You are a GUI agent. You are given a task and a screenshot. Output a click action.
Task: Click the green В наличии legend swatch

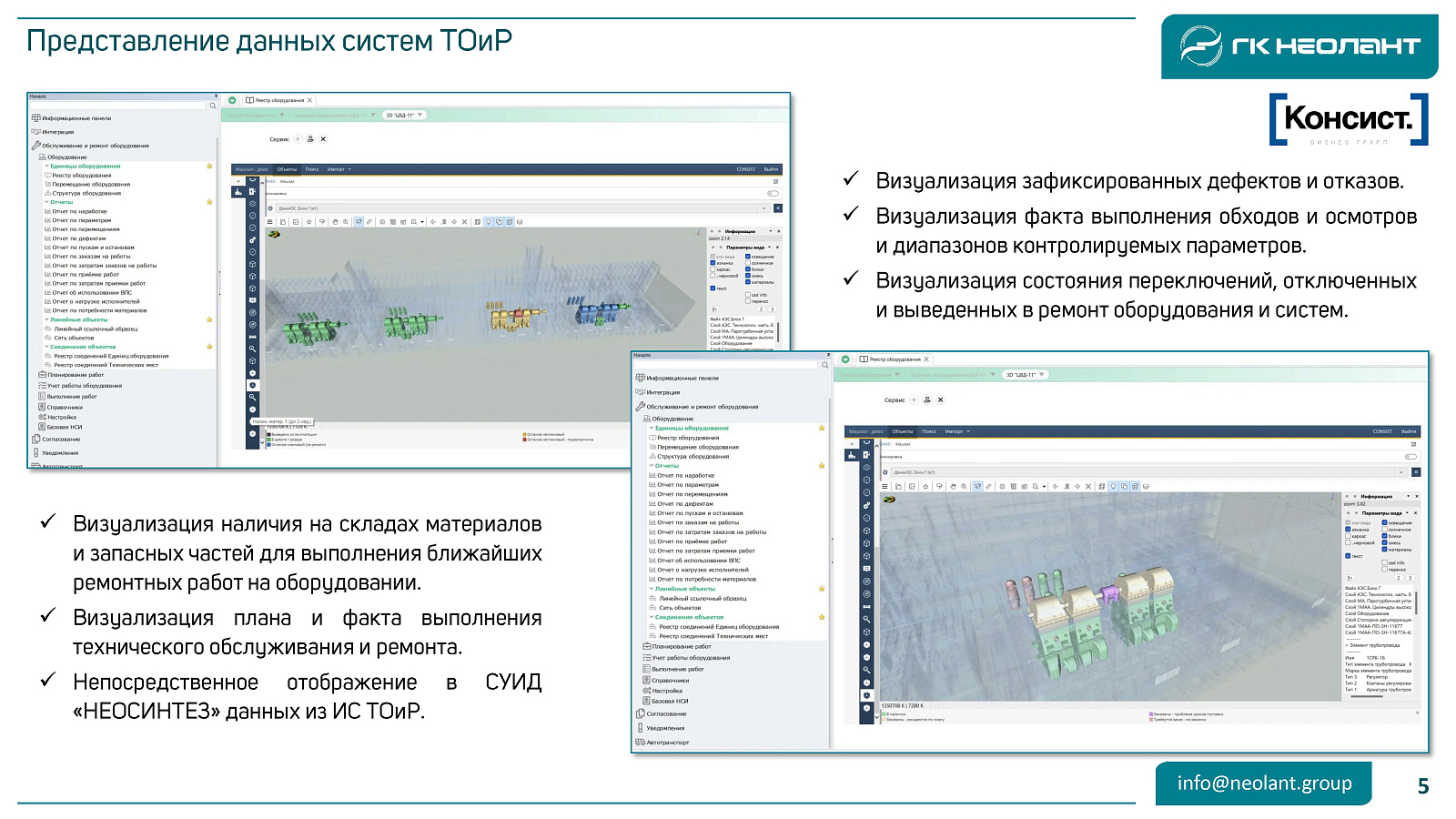(884, 714)
